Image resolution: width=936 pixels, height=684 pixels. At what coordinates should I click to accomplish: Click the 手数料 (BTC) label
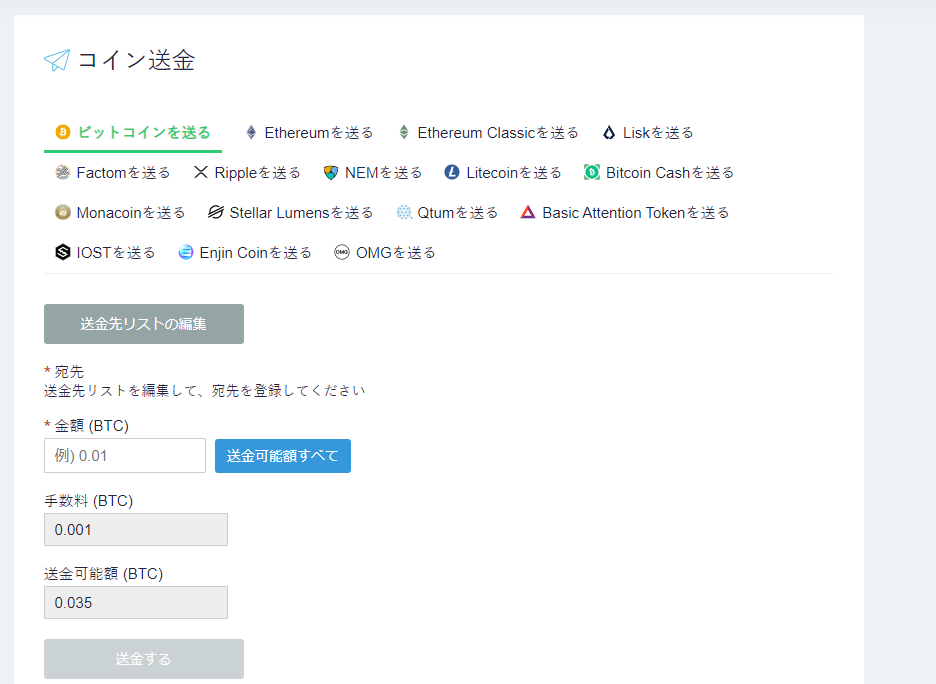point(88,500)
